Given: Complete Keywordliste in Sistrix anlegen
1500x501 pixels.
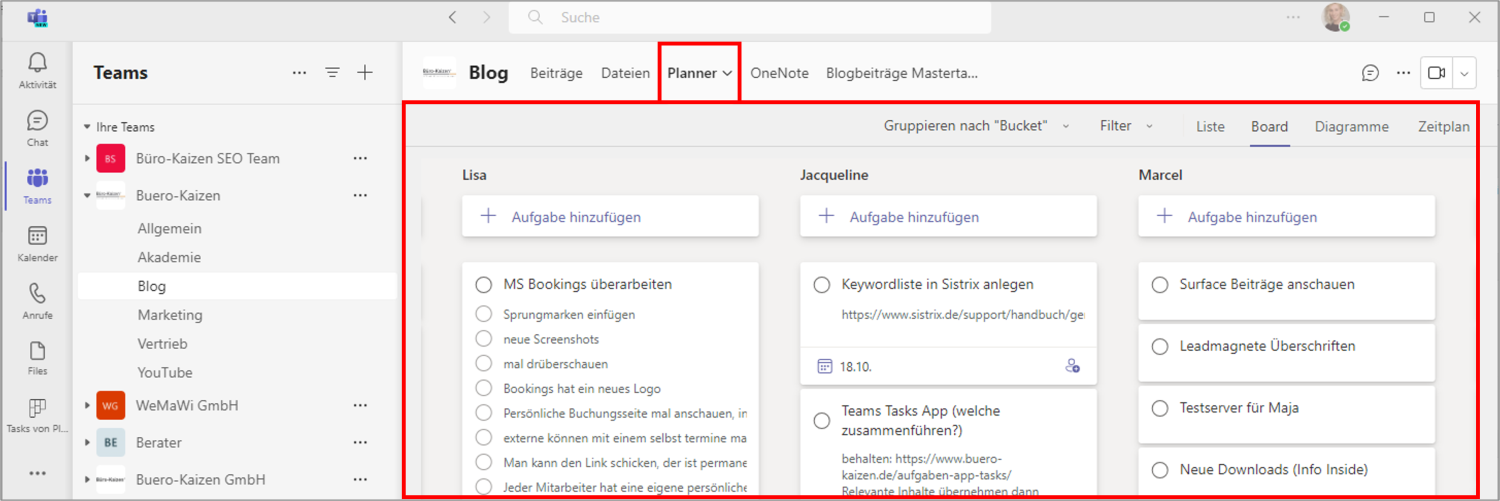Looking at the screenshot, I should coord(822,285).
